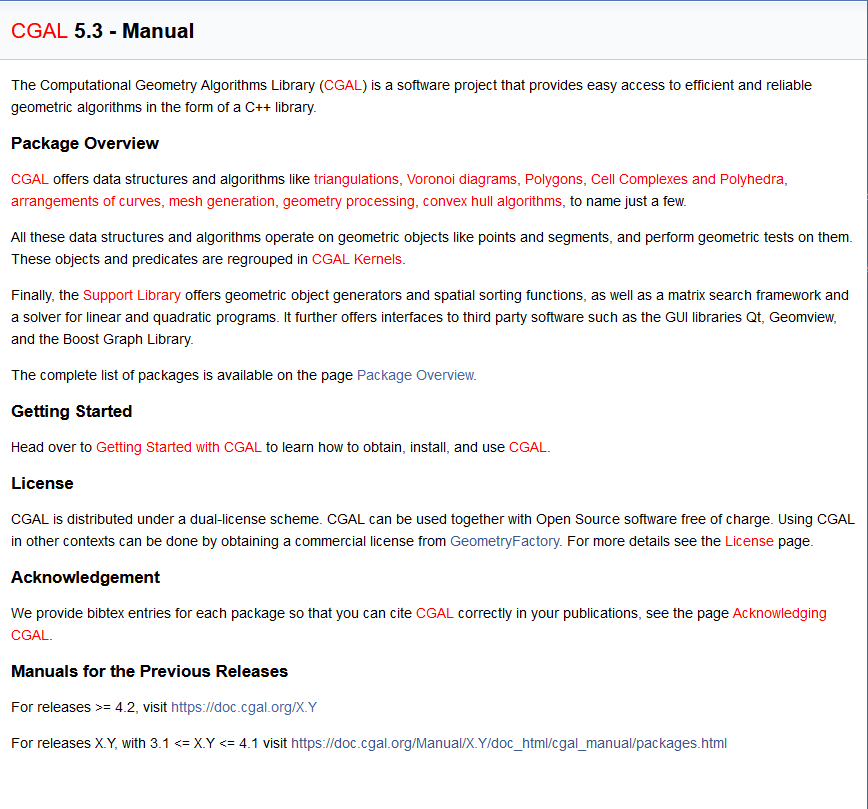Open the CGAL link in parentheses in the intro
The height and width of the screenshot is (809, 868).
(x=343, y=85)
